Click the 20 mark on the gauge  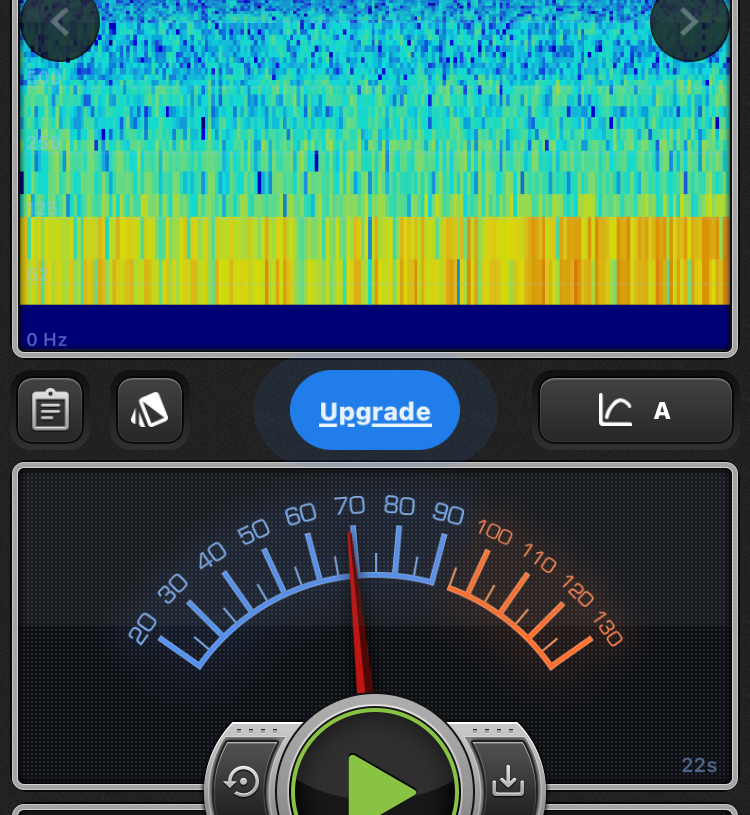click(x=143, y=628)
